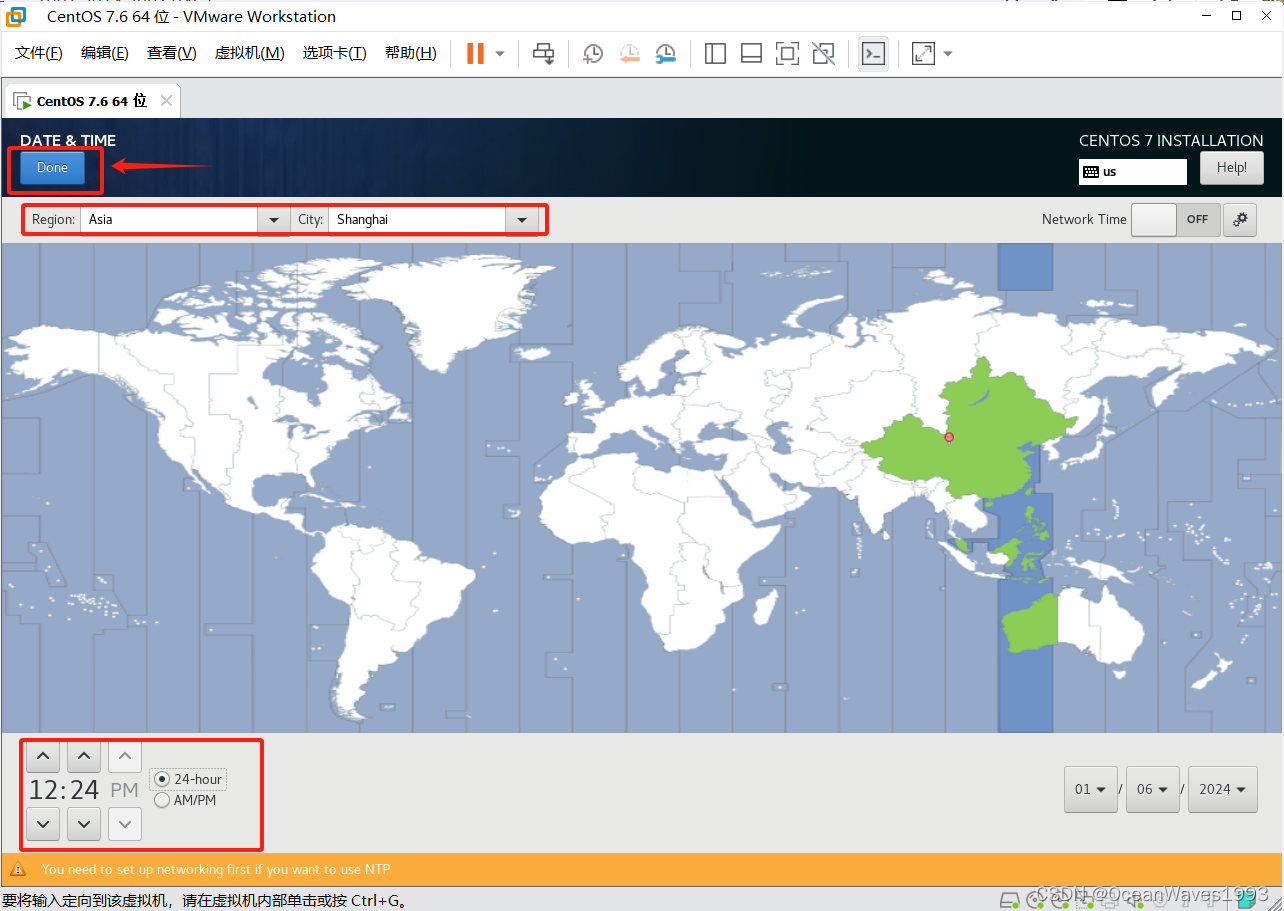Click the hard disk status bar icon
Viewport: 1284px width, 911px height.
click(1010, 899)
